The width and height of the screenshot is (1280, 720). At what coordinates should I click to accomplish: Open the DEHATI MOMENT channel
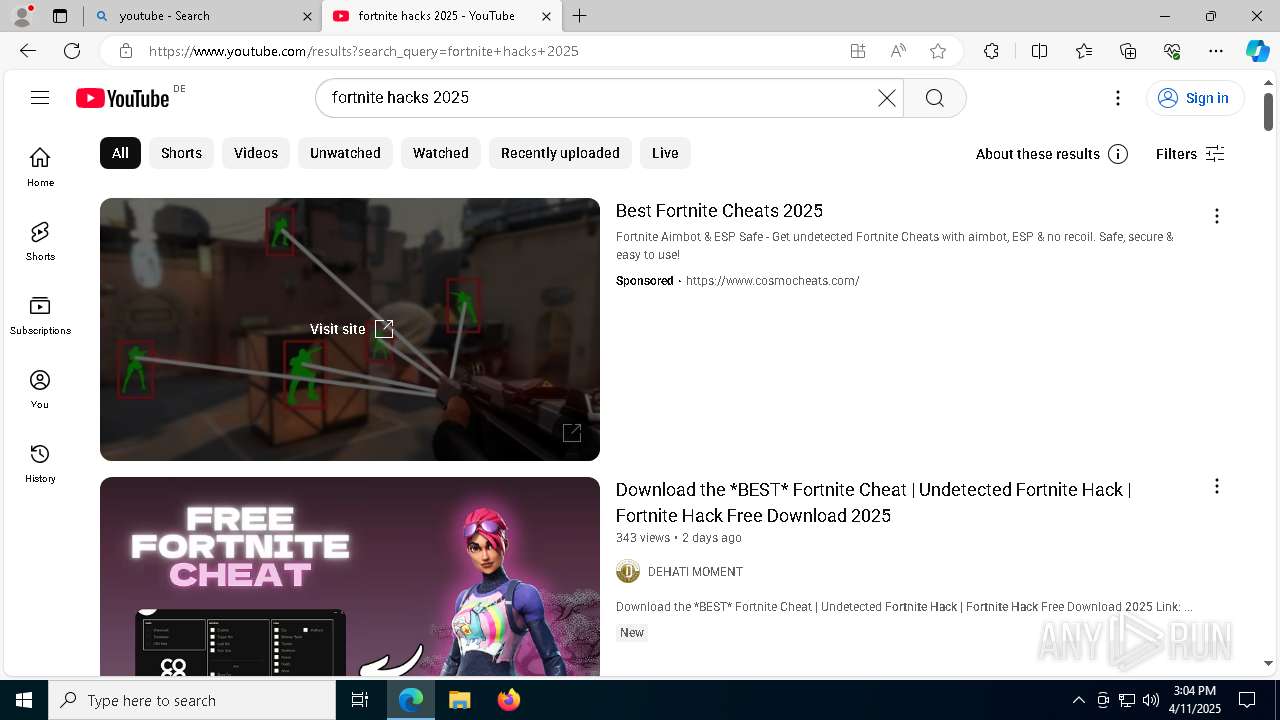[695, 572]
